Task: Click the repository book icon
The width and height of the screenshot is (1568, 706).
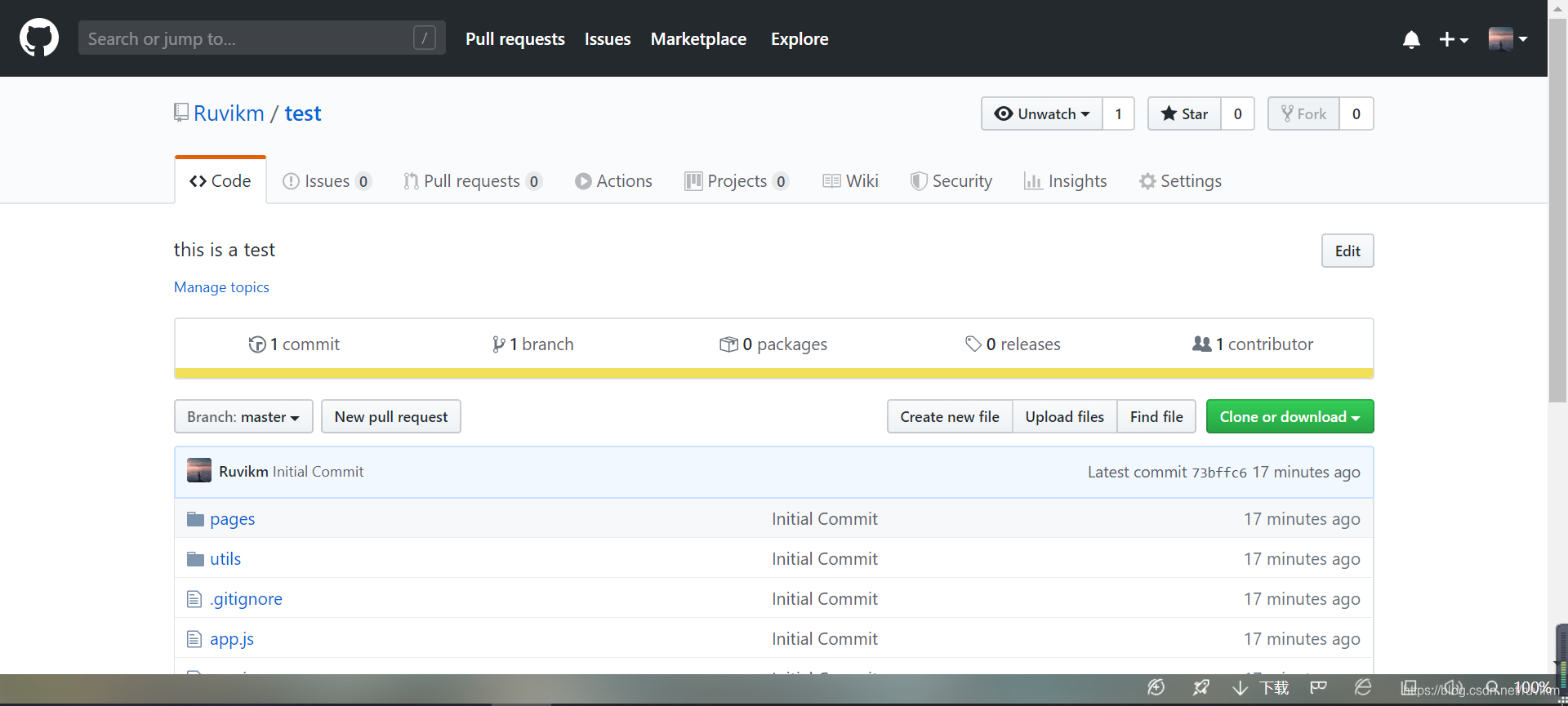Action: 181,113
